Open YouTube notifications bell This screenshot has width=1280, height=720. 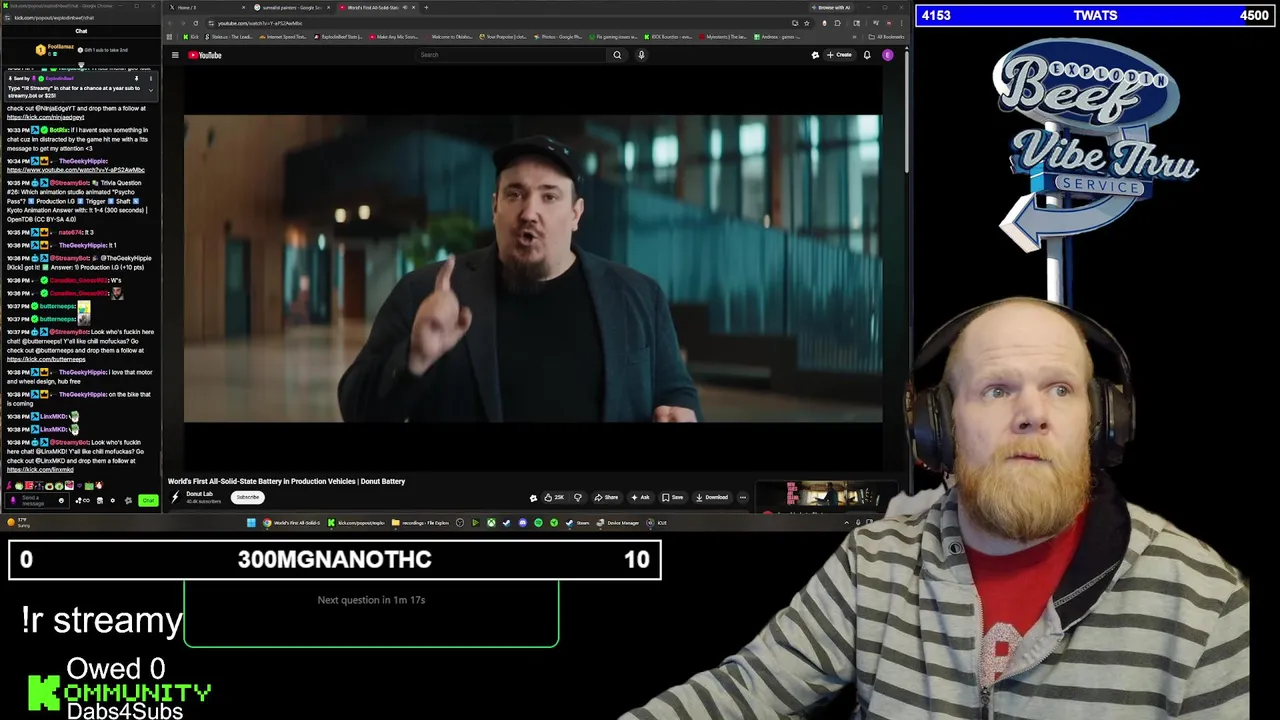click(867, 55)
